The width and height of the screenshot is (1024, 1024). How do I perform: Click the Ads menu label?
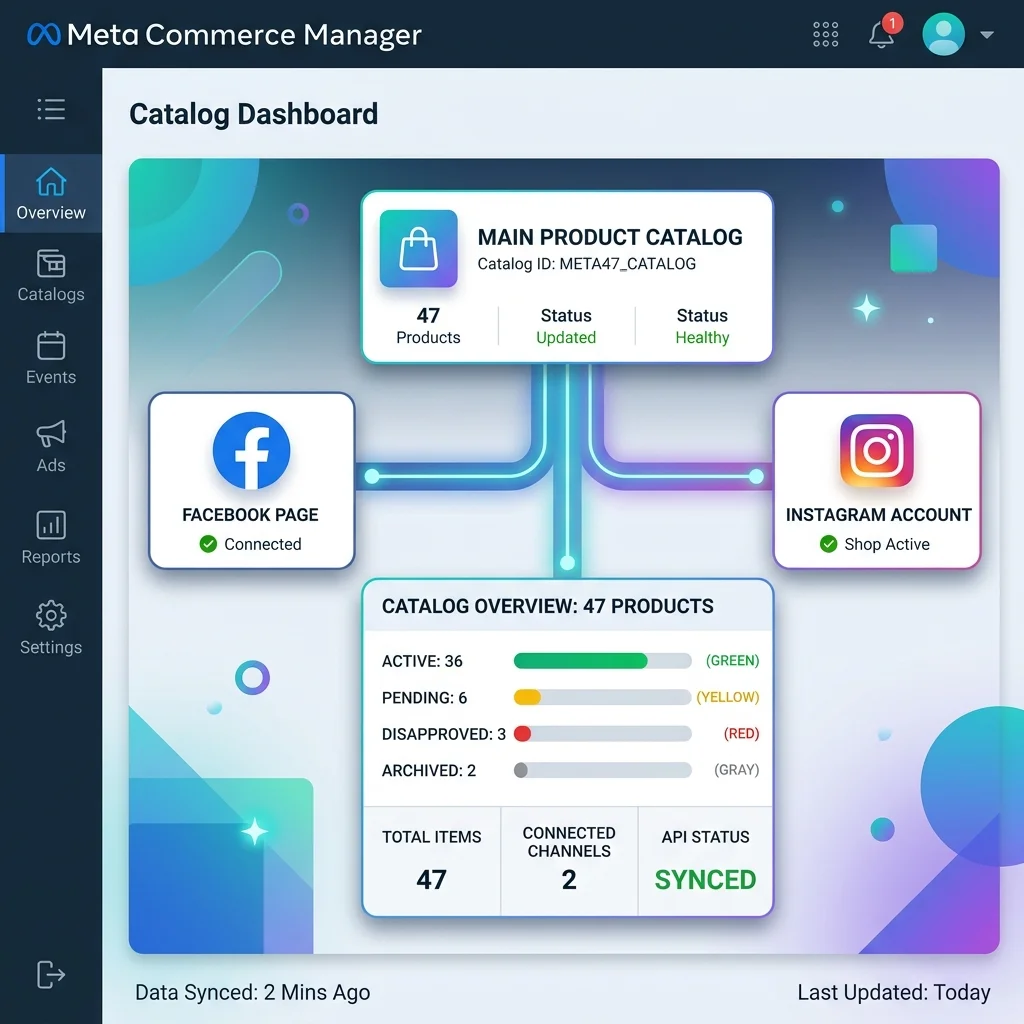coord(51,465)
